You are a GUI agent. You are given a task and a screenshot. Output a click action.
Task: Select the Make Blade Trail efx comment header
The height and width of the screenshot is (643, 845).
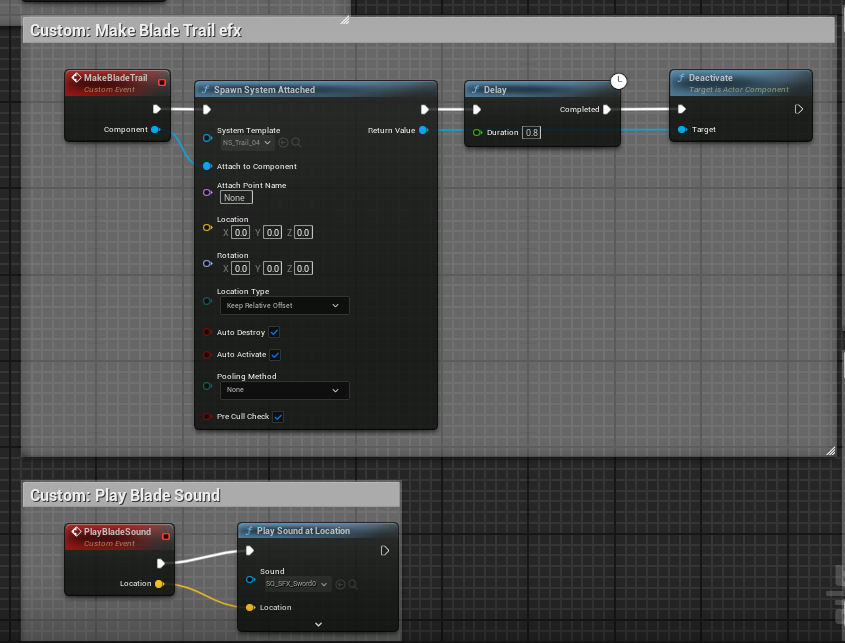point(428,30)
